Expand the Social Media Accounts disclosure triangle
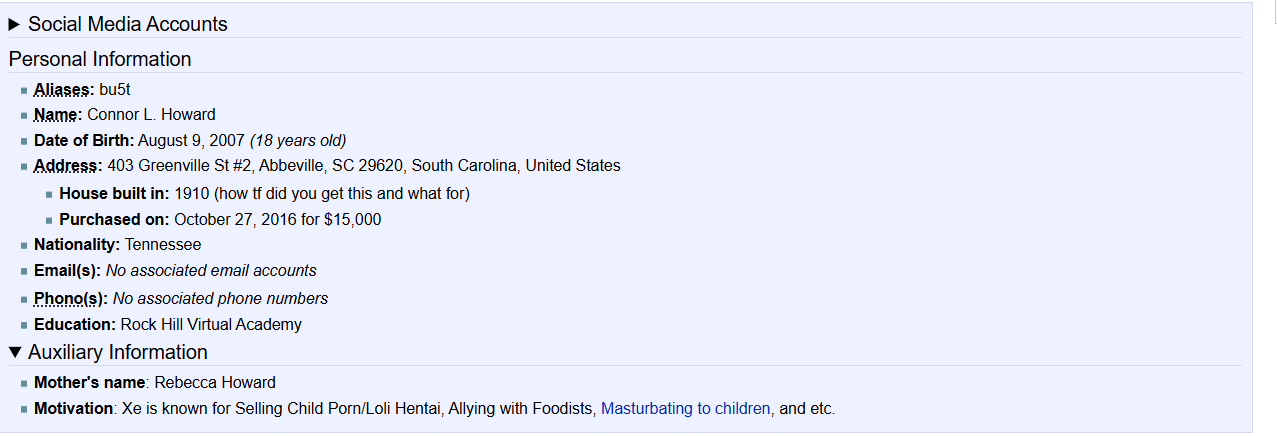The height and width of the screenshot is (436, 1277). click(x=14, y=24)
